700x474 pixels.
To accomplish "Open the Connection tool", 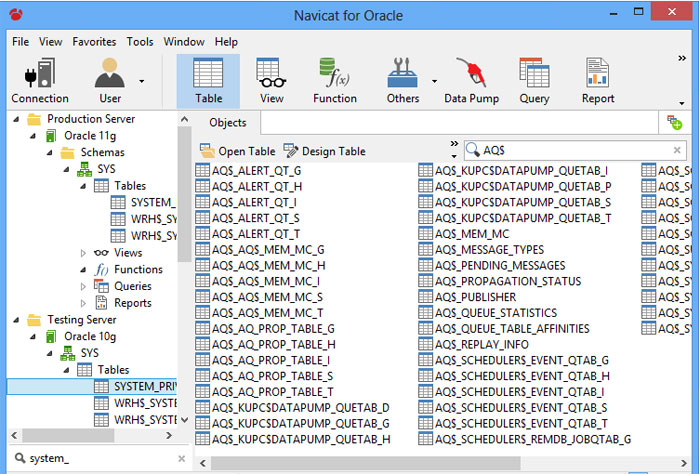I will [x=40, y=81].
